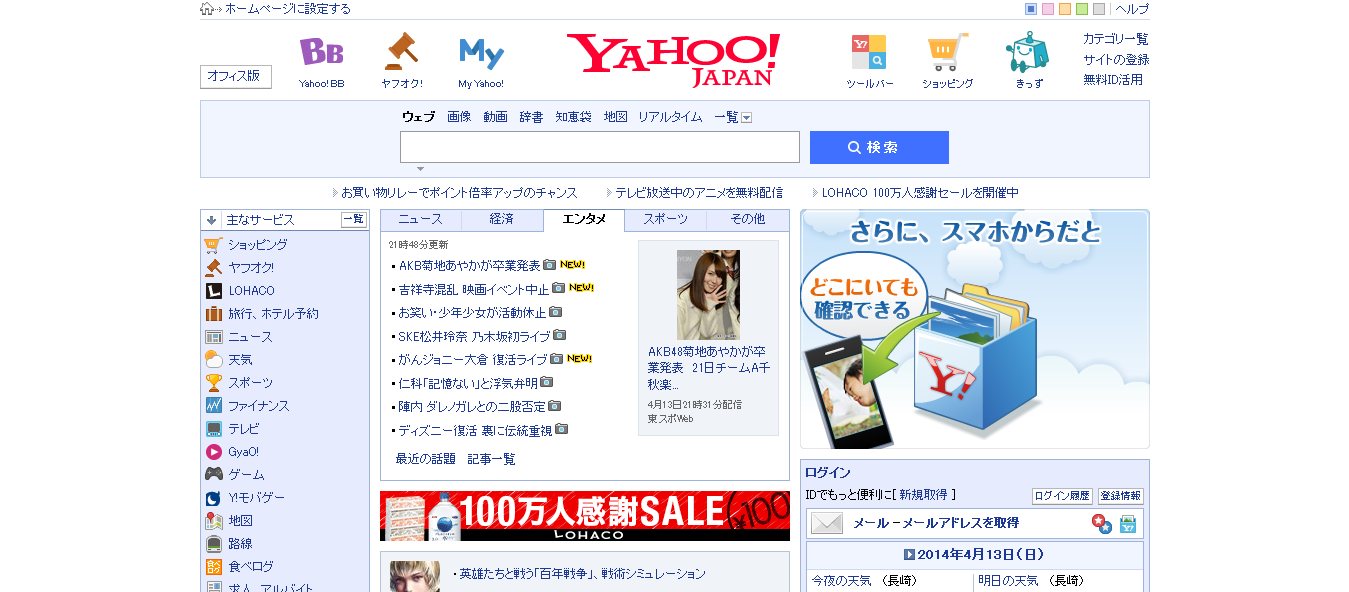Open the きっず icon

pos(1028,51)
